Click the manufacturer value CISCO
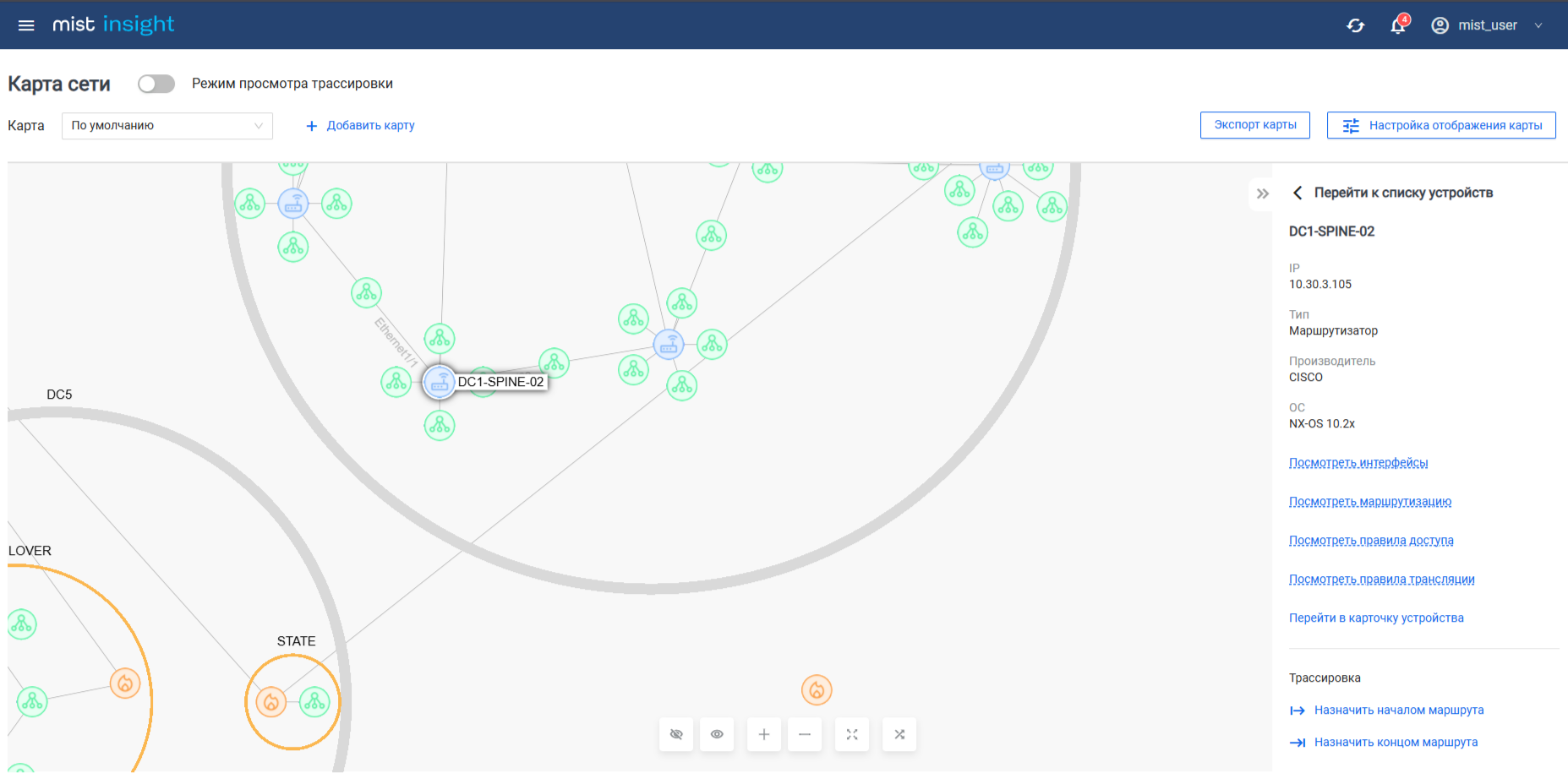 (x=1306, y=377)
